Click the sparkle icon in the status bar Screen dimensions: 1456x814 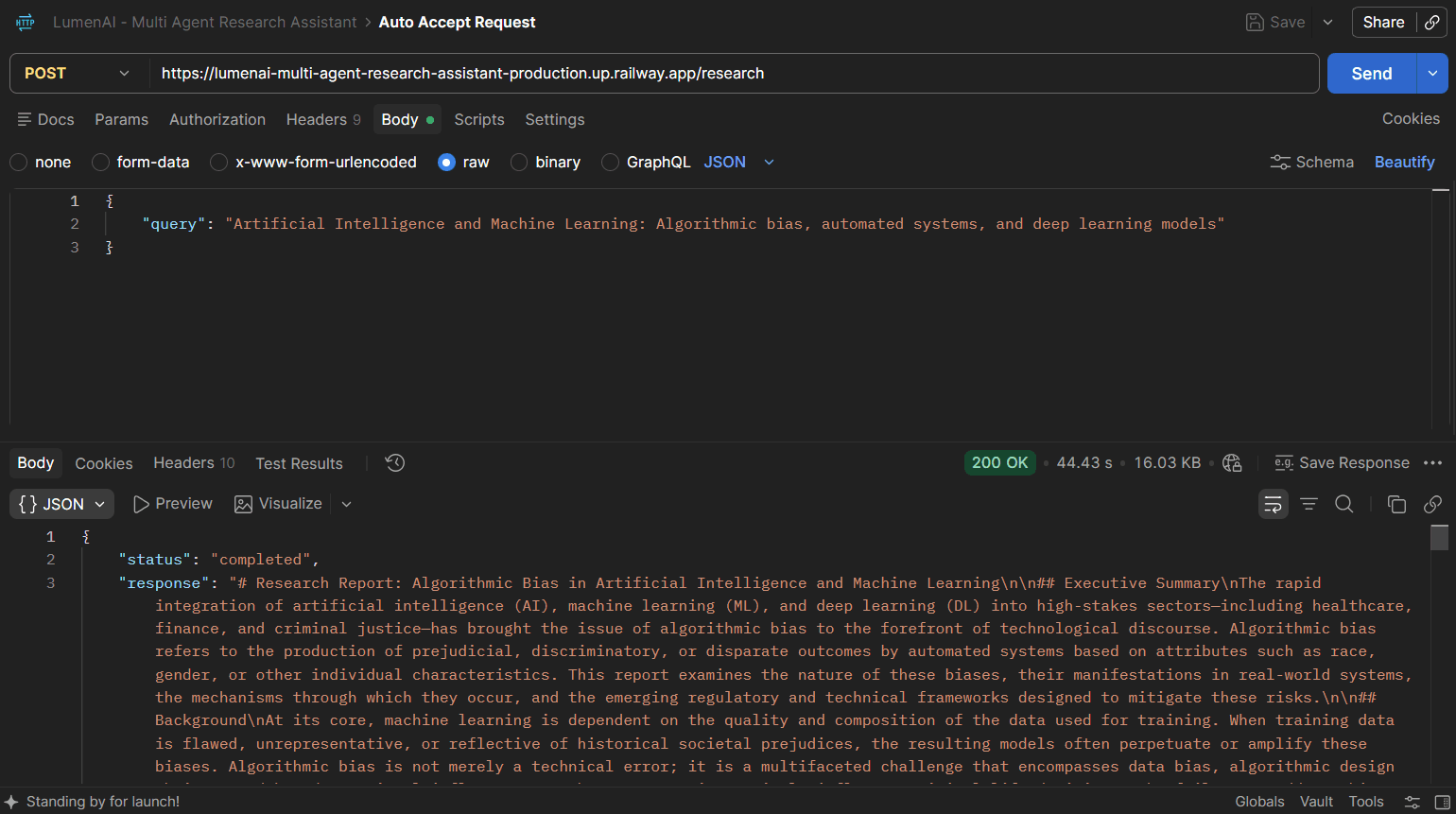pyautogui.click(x=11, y=802)
